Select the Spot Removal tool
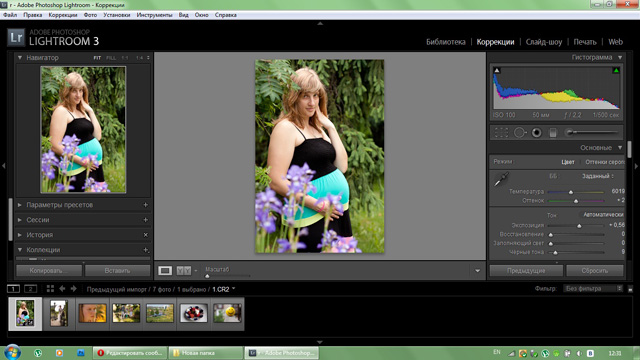Screen dimensions: 640x360 (x=520, y=133)
